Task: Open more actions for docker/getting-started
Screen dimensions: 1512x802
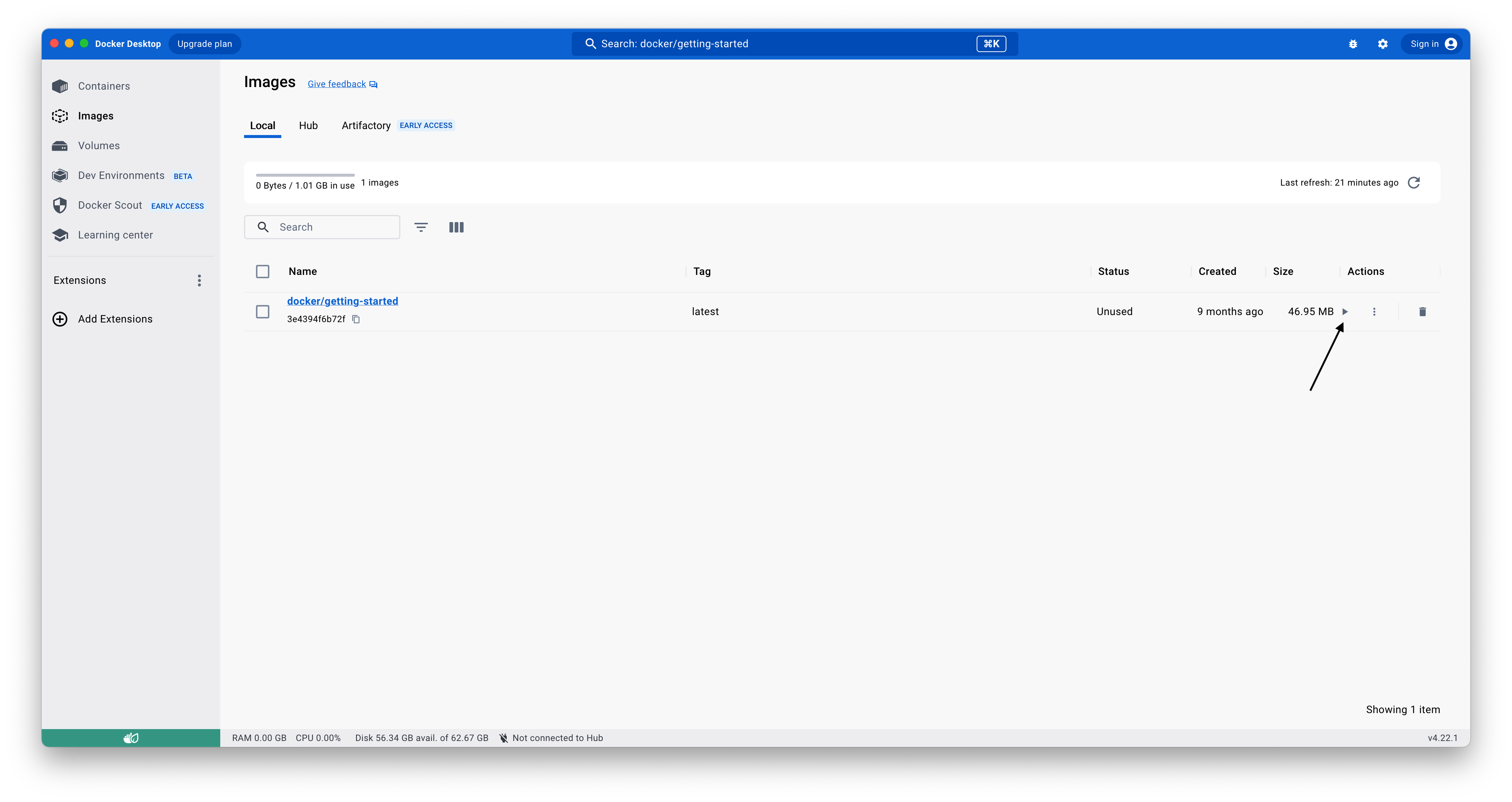Action: [1374, 311]
